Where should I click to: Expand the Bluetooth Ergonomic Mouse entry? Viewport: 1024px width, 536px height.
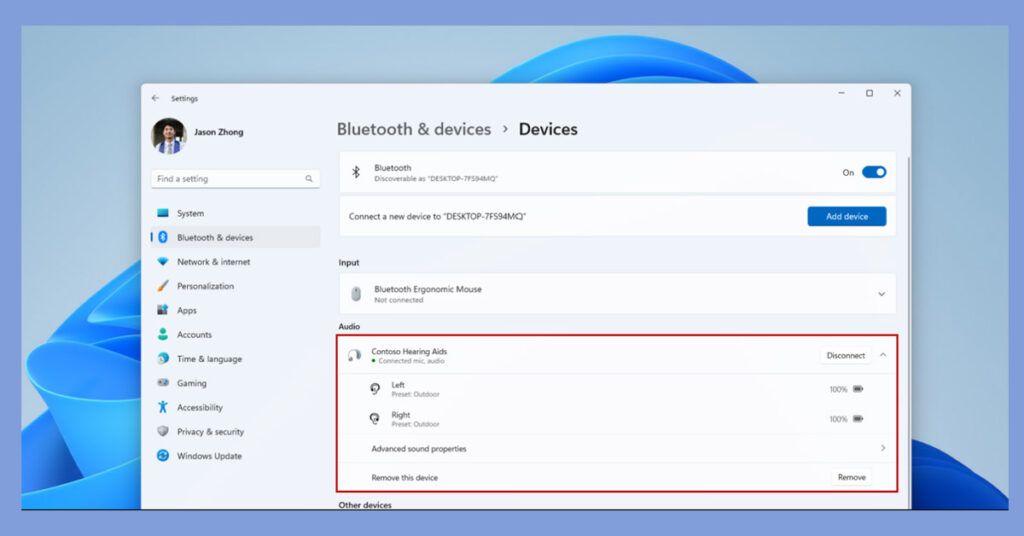coord(881,294)
